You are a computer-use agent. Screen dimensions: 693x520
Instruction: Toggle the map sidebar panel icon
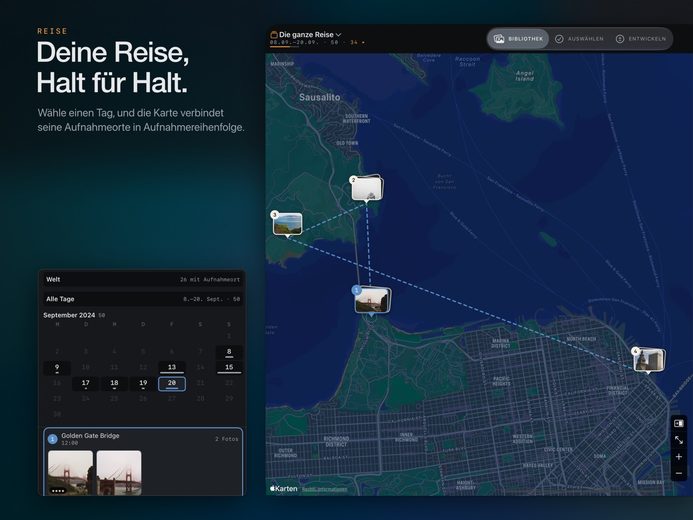tap(679, 423)
